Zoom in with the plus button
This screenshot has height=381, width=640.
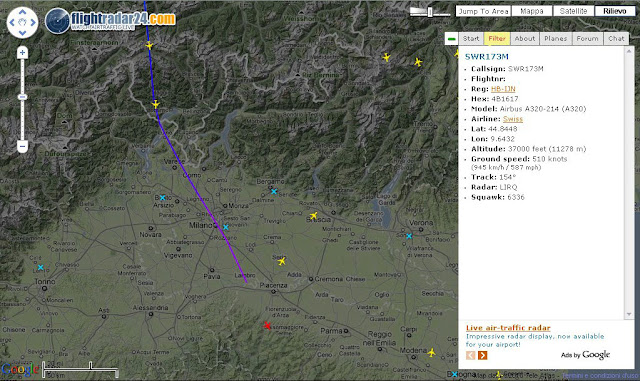coord(22,52)
